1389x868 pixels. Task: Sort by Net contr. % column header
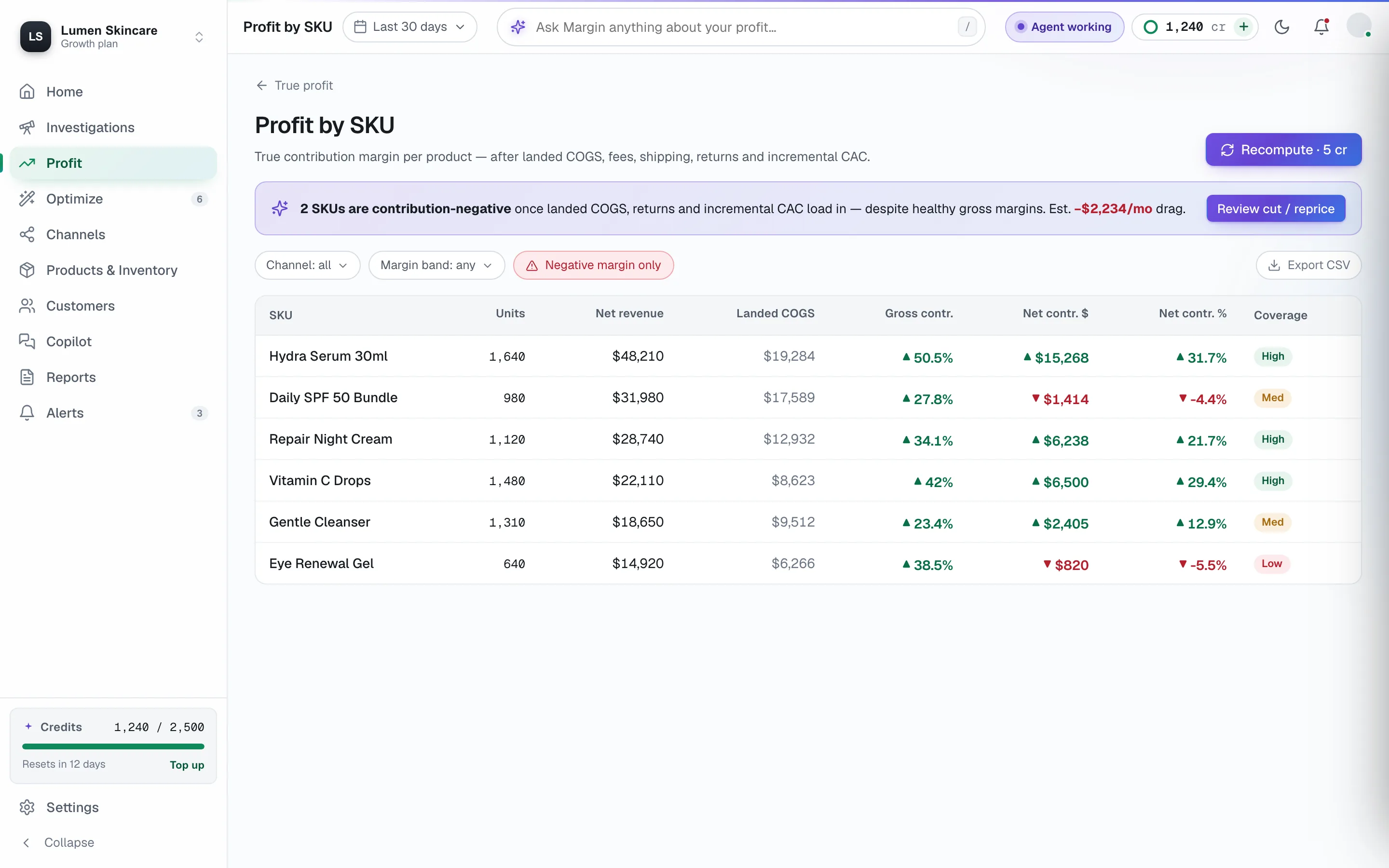click(x=1192, y=313)
